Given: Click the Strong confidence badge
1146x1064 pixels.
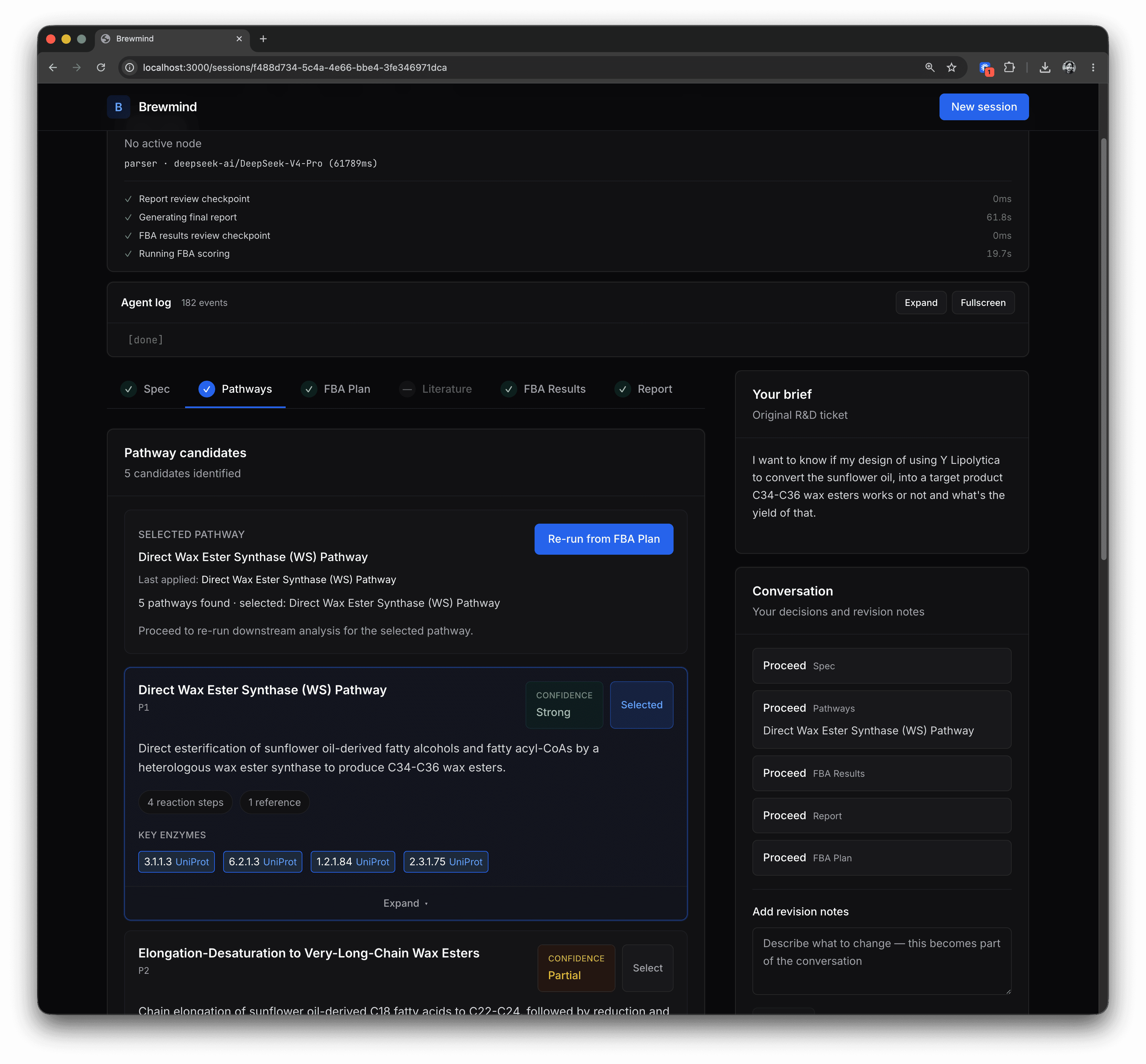Looking at the screenshot, I should pyautogui.click(x=564, y=705).
